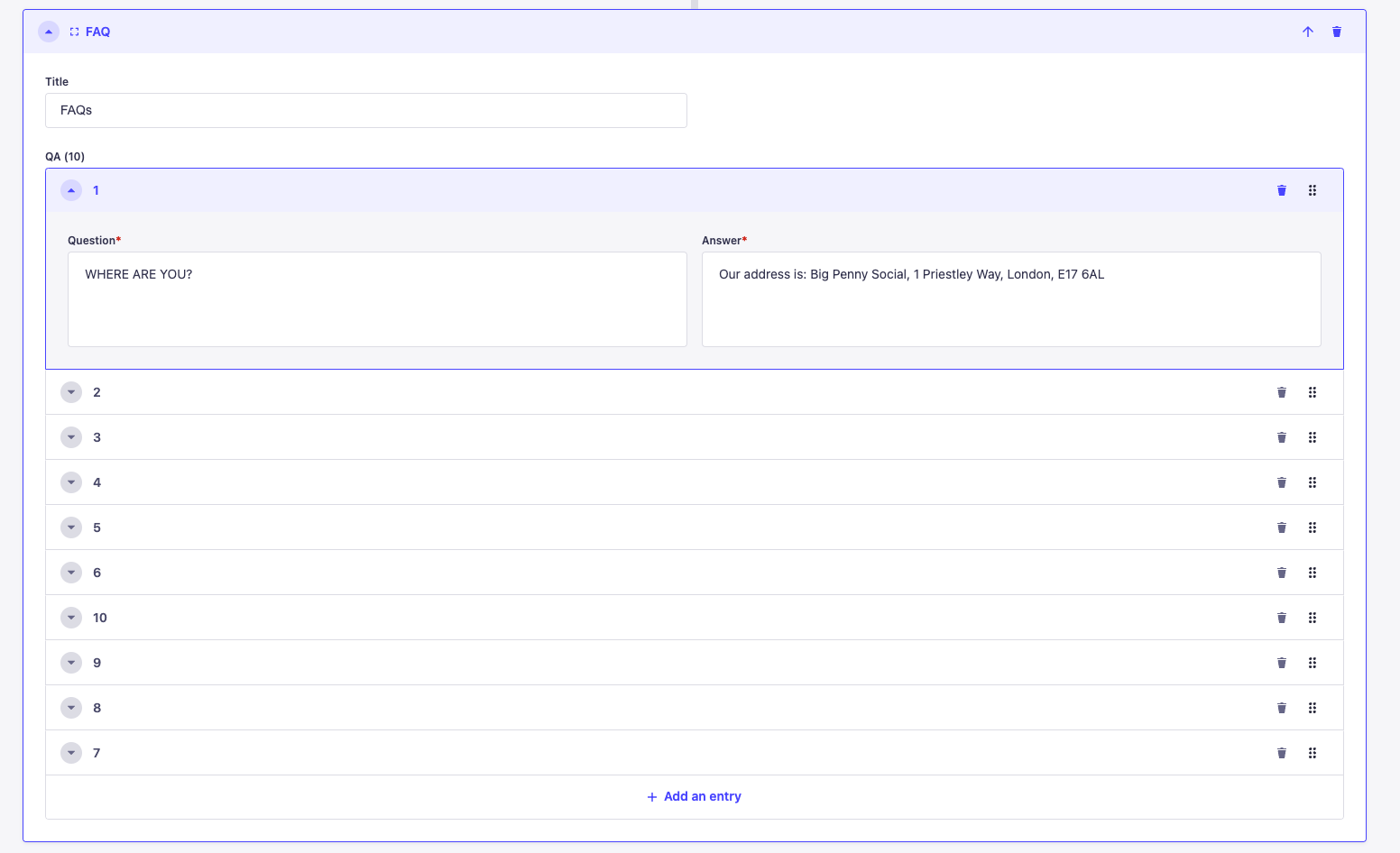Move FAQ component up with arrow icon
The image size is (1400, 853).
(x=1308, y=32)
